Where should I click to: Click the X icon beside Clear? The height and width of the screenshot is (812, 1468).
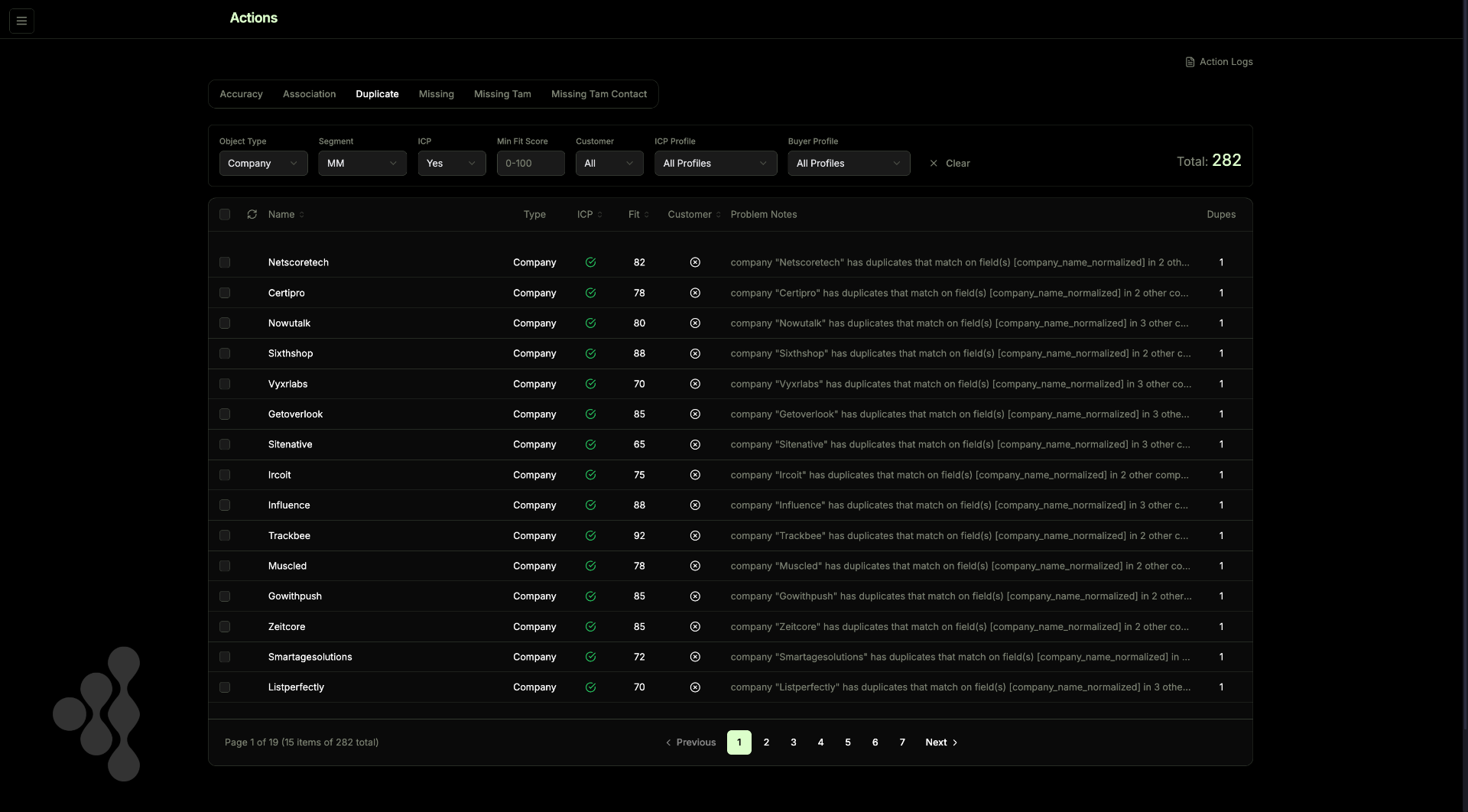click(x=934, y=163)
